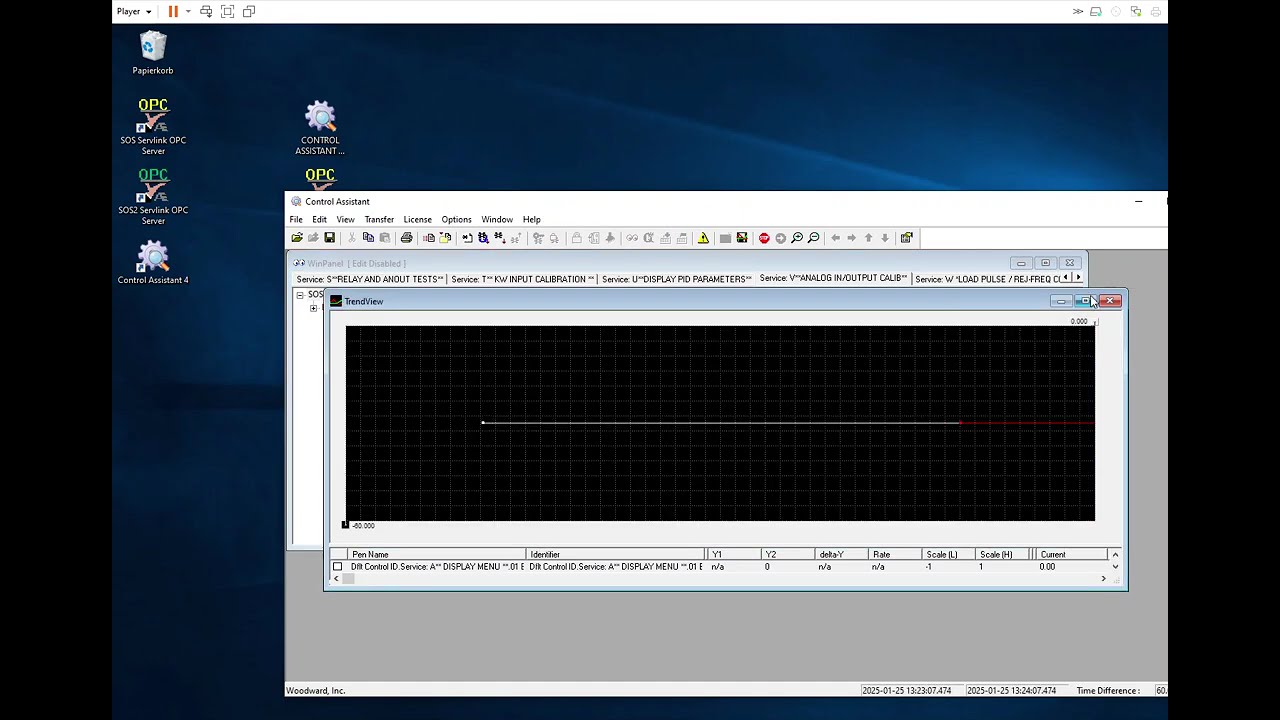This screenshot has height=720, width=1280.
Task: Click the Pen Name column header
Action: click(x=436, y=554)
